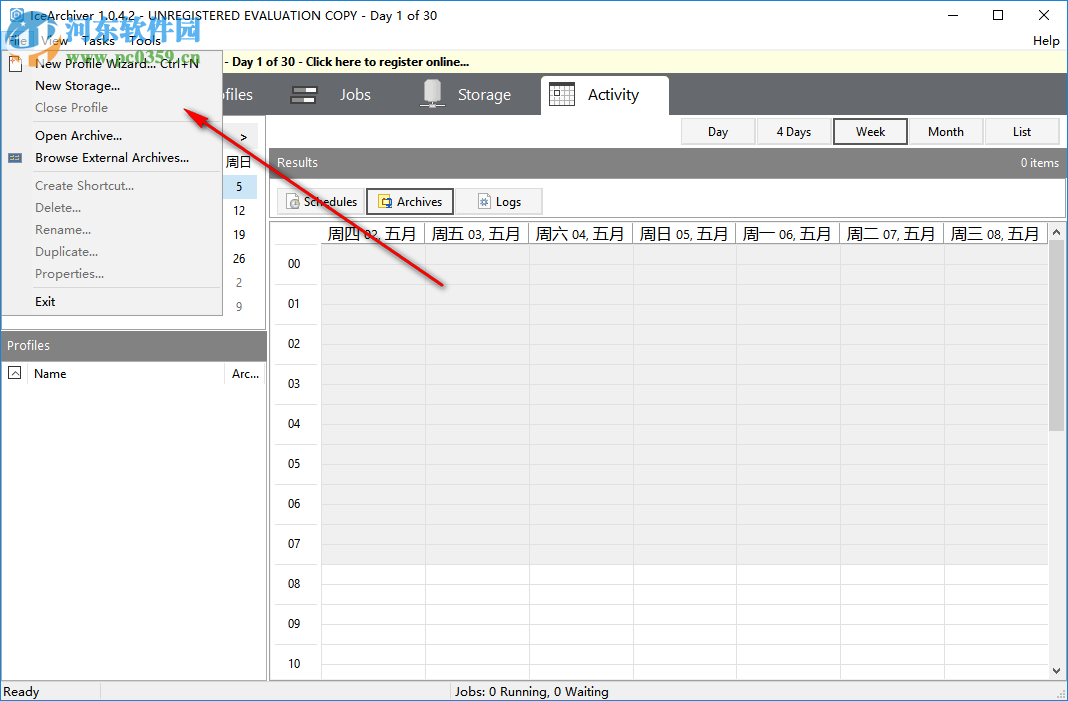Screen dimensions: 1068x701
Task: Show the Day view
Action: [x=718, y=131]
